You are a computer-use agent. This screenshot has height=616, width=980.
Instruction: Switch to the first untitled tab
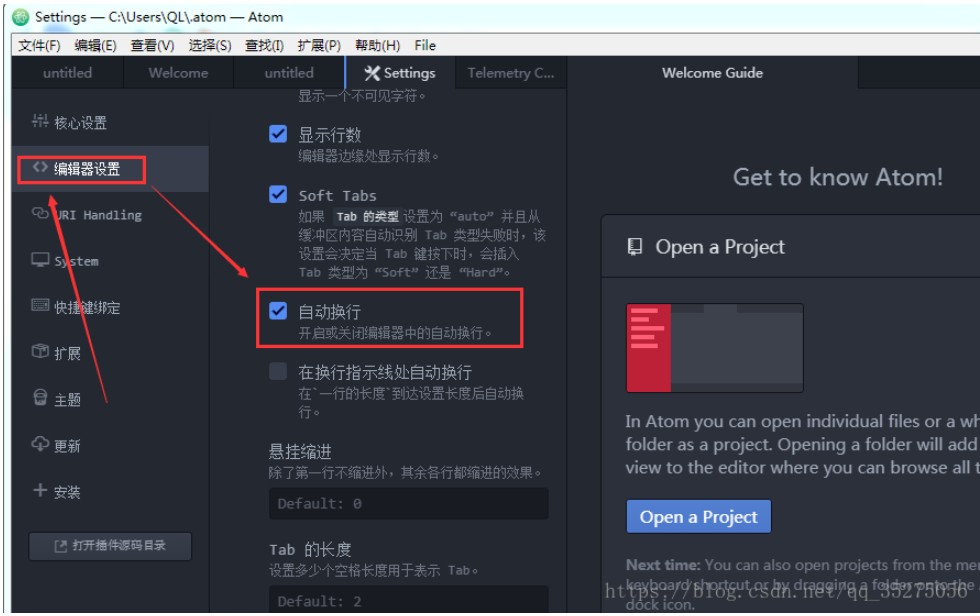pyautogui.click(x=68, y=72)
